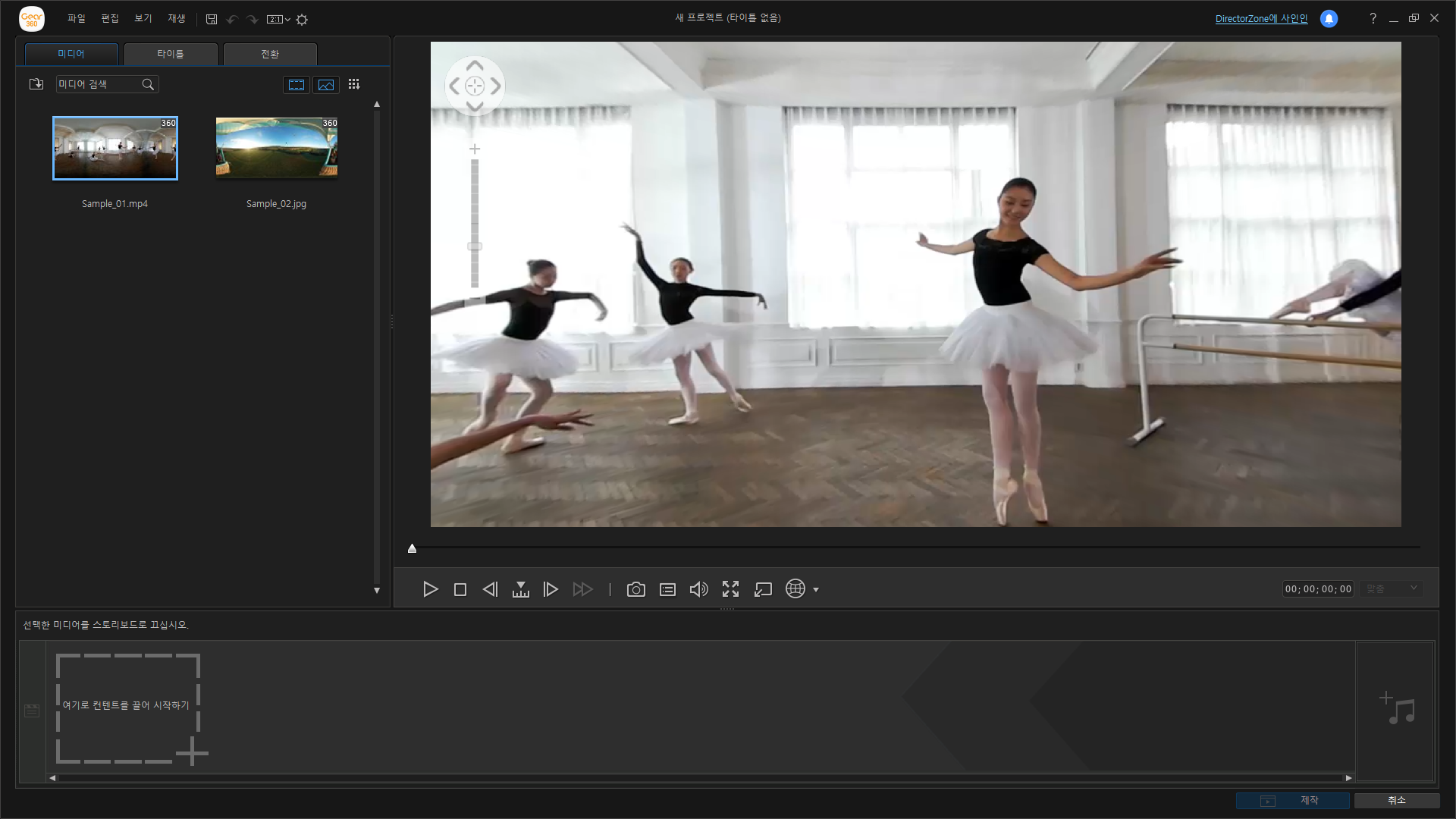
Task: Expand the 360 view mode dropdown arrow
Action: [x=816, y=590]
